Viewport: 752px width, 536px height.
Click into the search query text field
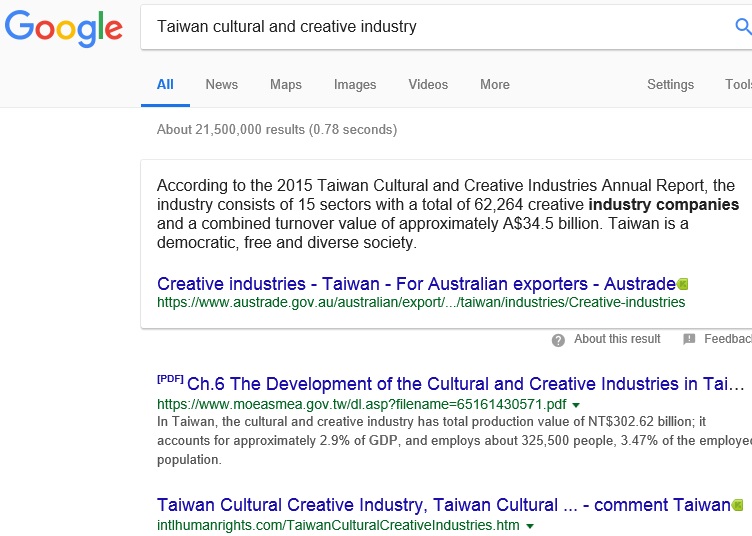pyautogui.click(x=430, y=27)
